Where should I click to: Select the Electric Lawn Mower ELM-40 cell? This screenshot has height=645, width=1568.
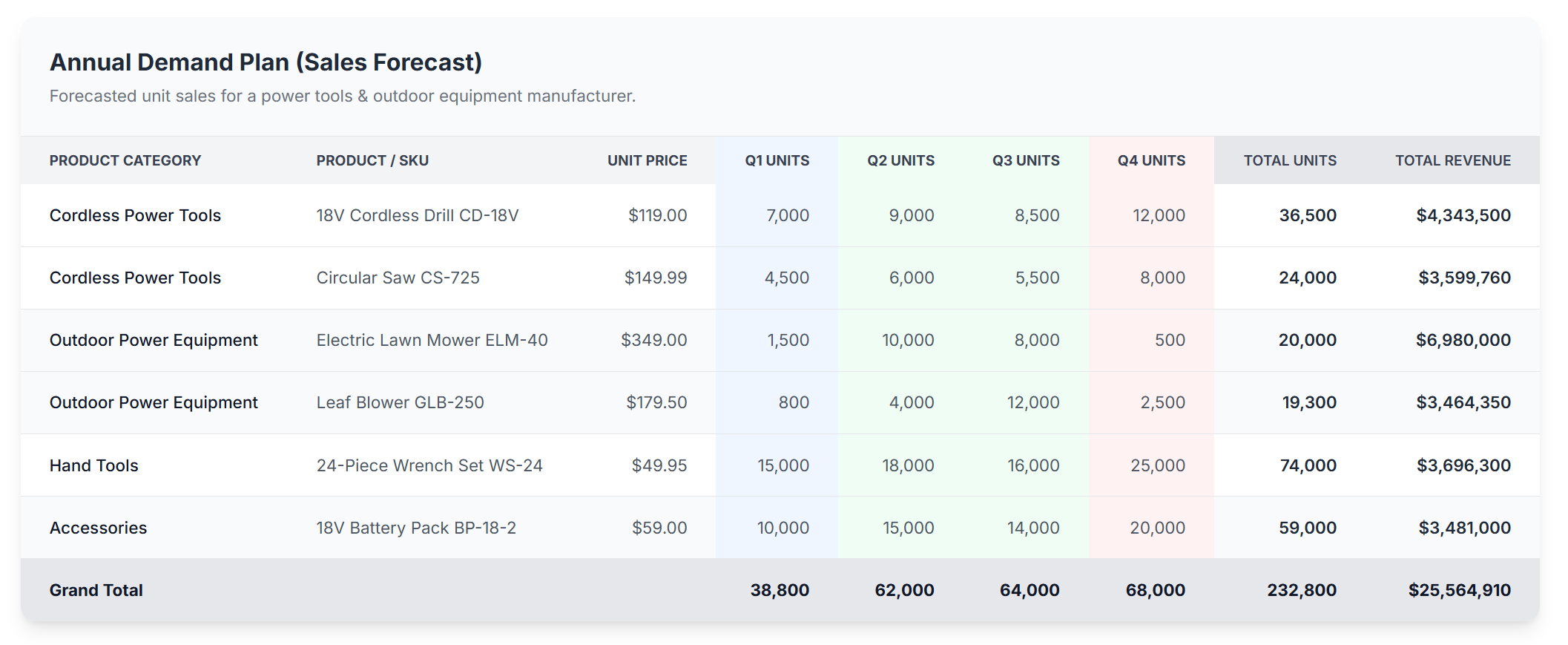(x=432, y=340)
